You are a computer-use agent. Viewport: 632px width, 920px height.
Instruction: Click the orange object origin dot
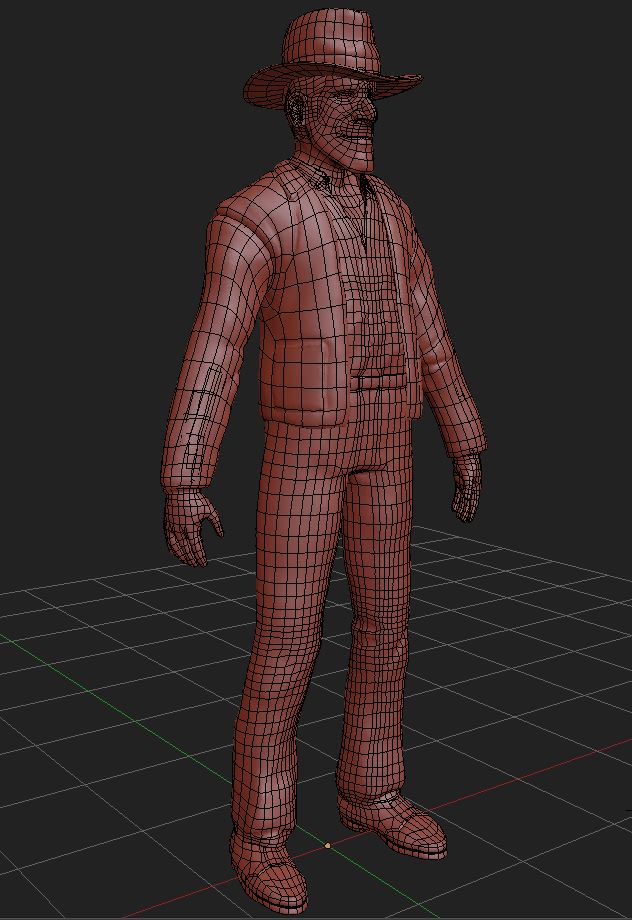point(327,845)
